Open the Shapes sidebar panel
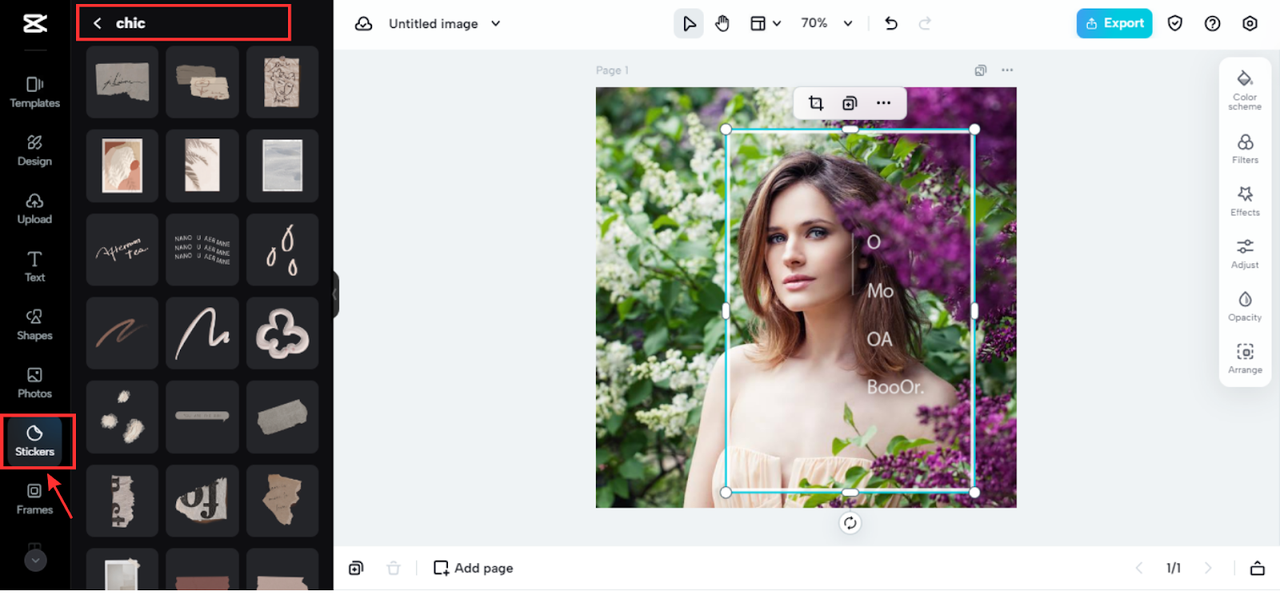 tap(35, 324)
